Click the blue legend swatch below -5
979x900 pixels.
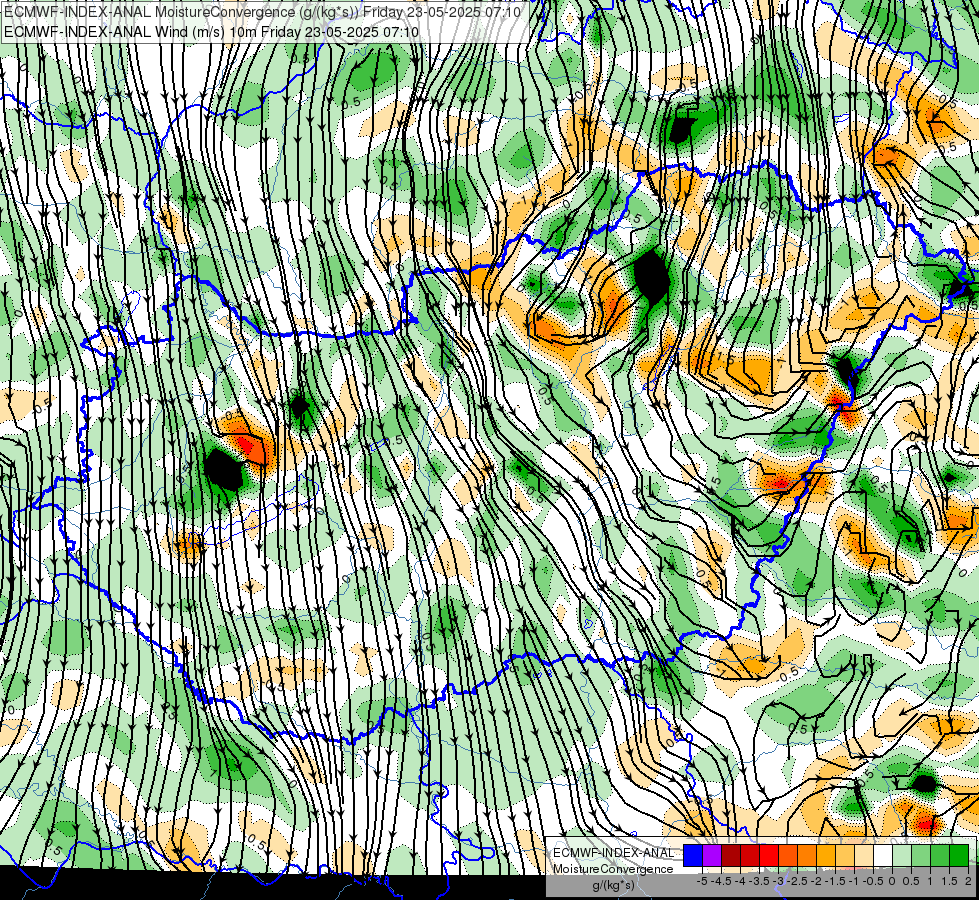point(693,856)
